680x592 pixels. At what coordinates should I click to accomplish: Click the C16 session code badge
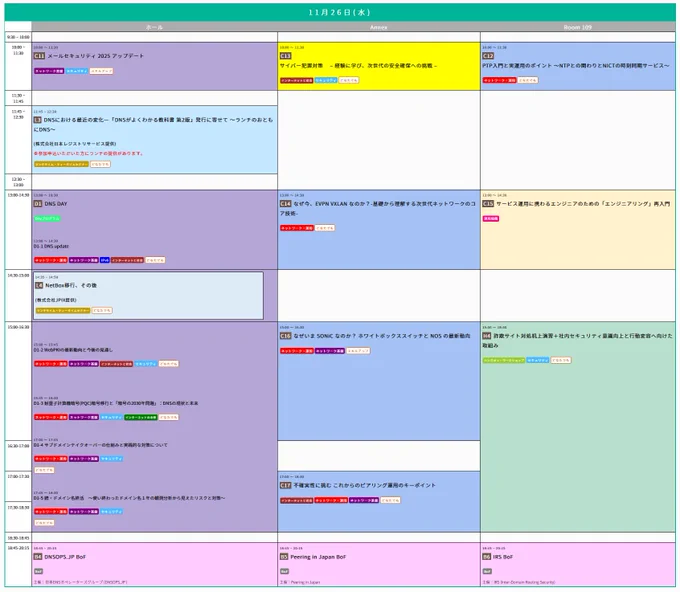(285, 336)
